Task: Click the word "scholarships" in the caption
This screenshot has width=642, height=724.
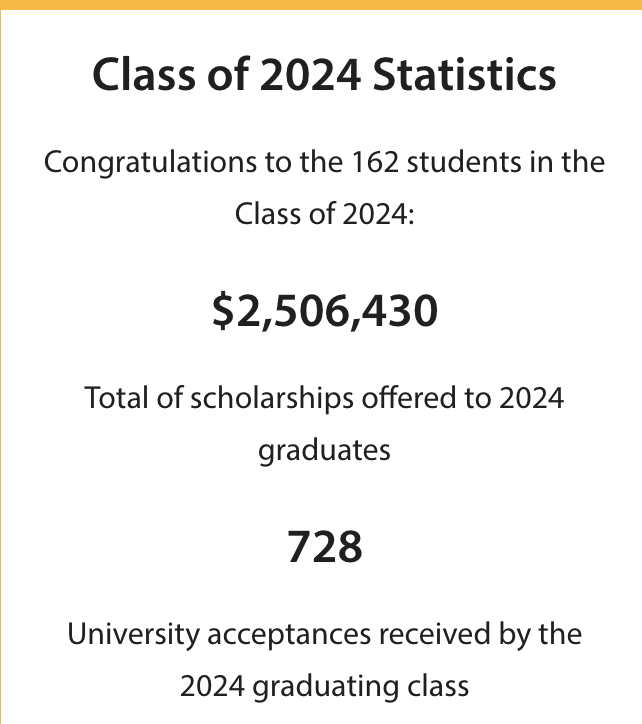Action: (x=272, y=399)
